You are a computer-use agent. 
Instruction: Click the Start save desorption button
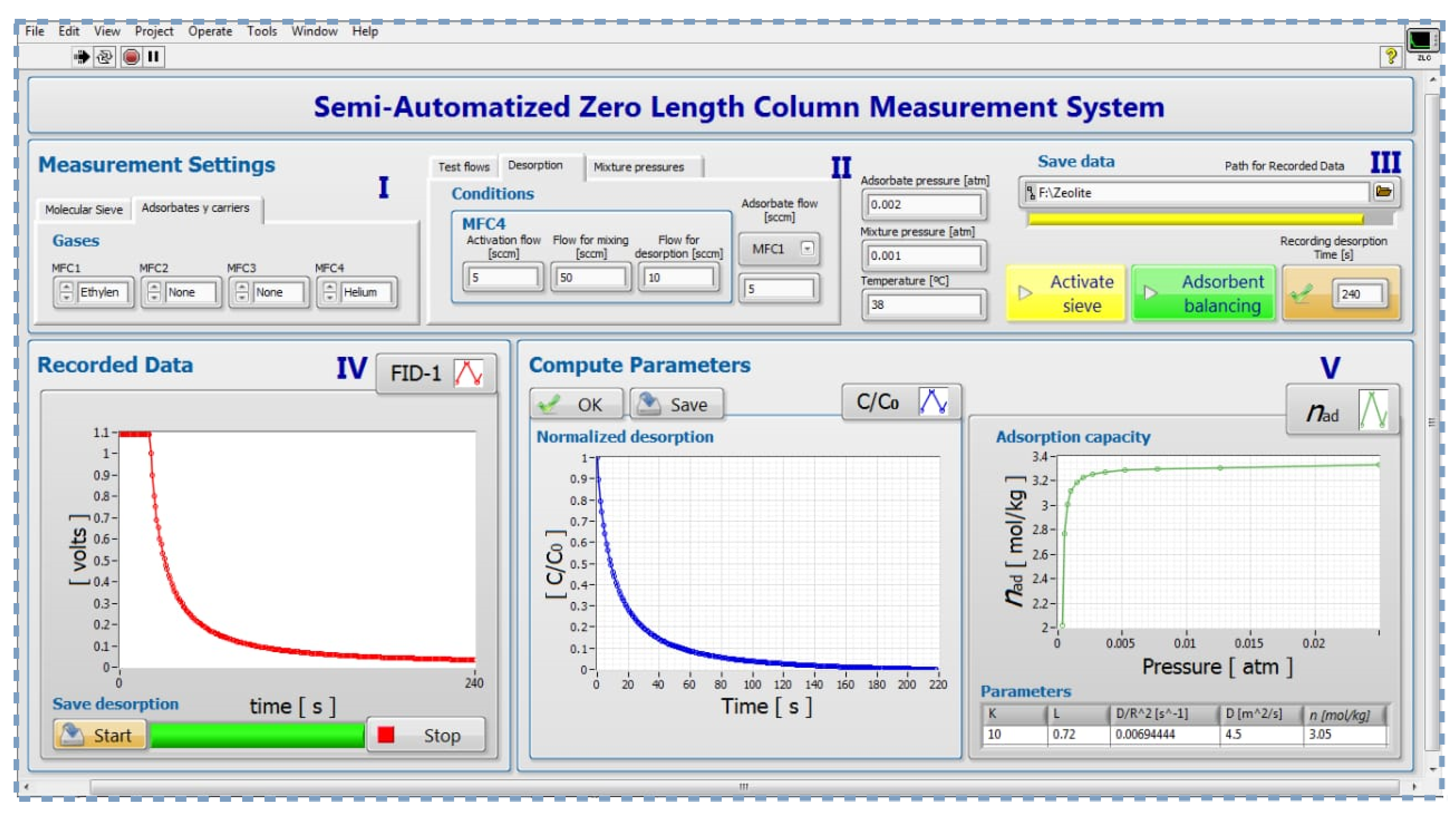point(100,734)
